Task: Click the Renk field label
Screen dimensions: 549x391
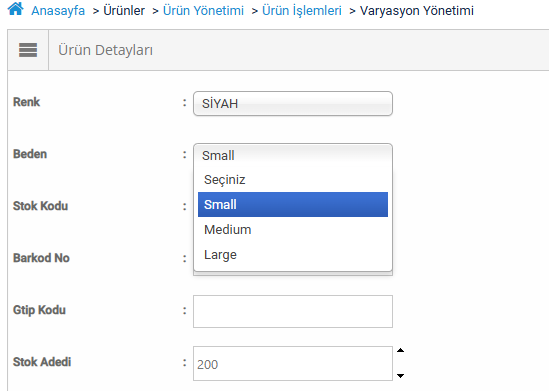Action: [27, 102]
